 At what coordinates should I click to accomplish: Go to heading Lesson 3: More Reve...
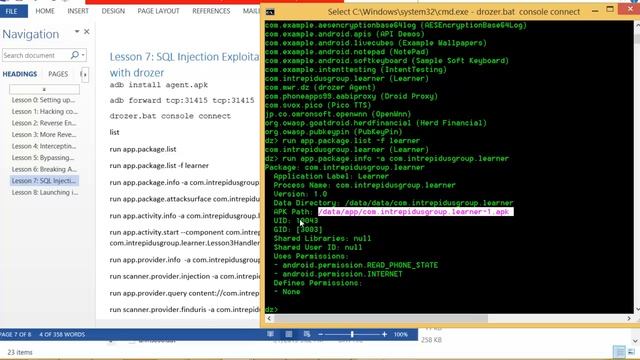click(x=44, y=134)
